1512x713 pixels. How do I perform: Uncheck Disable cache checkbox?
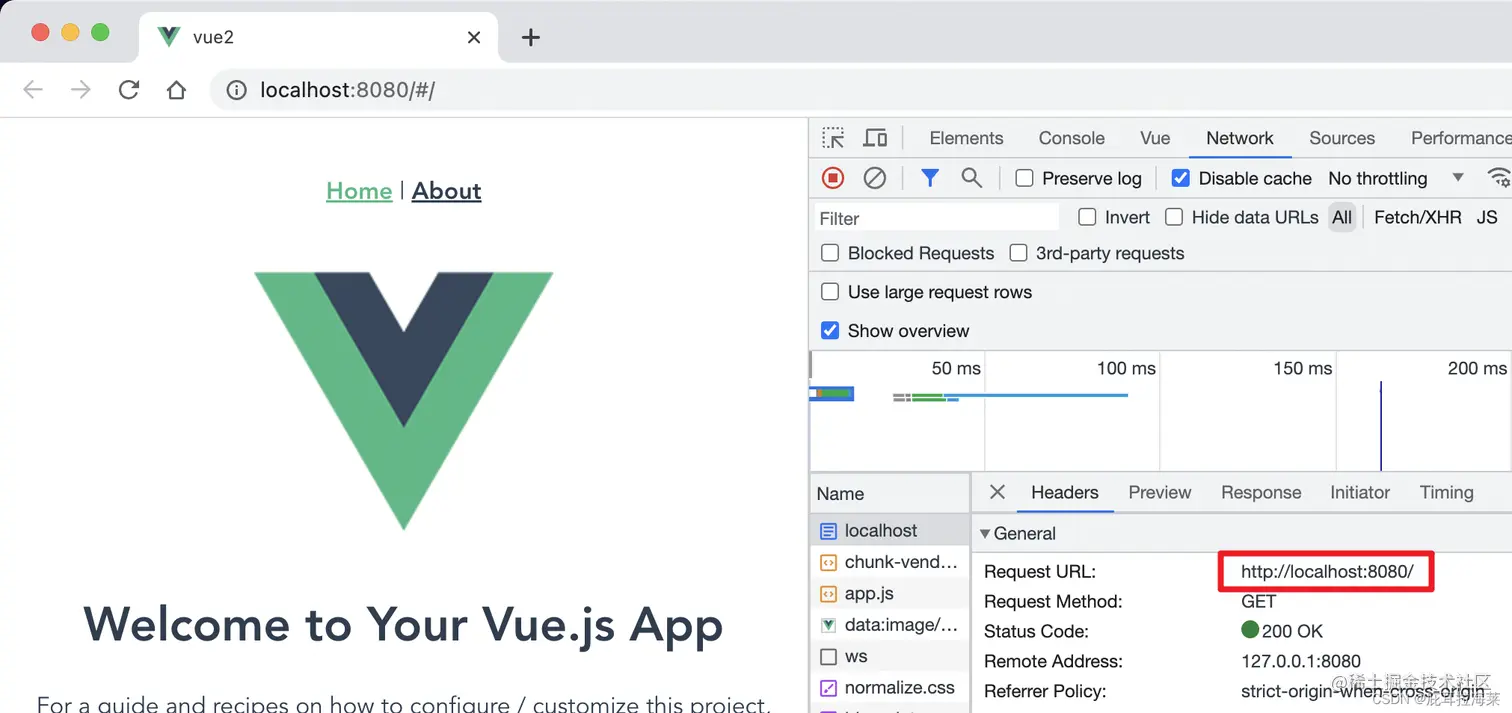click(x=1181, y=178)
